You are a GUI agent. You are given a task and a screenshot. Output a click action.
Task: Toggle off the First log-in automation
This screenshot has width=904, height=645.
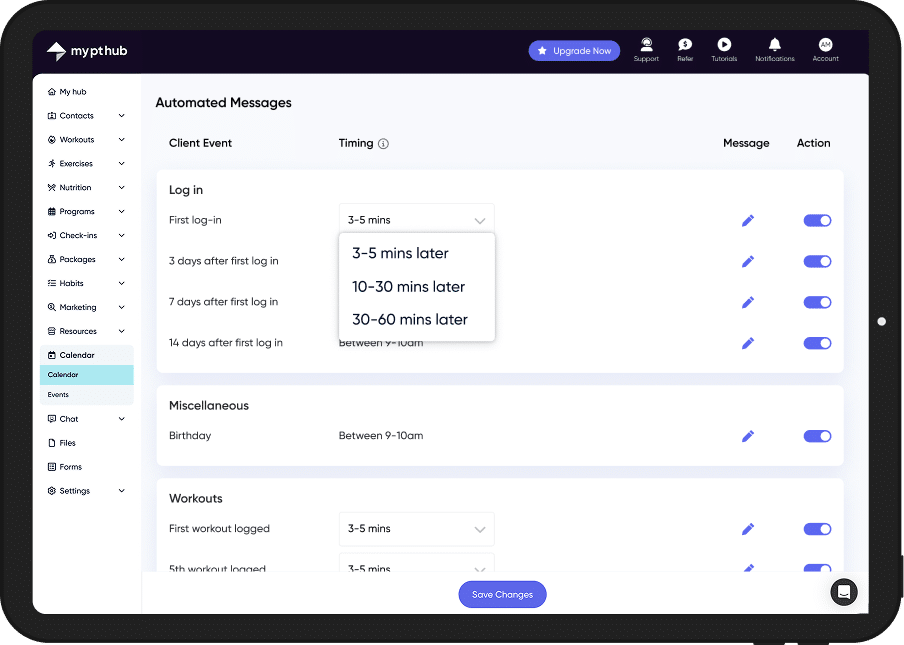pyautogui.click(x=817, y=221)
